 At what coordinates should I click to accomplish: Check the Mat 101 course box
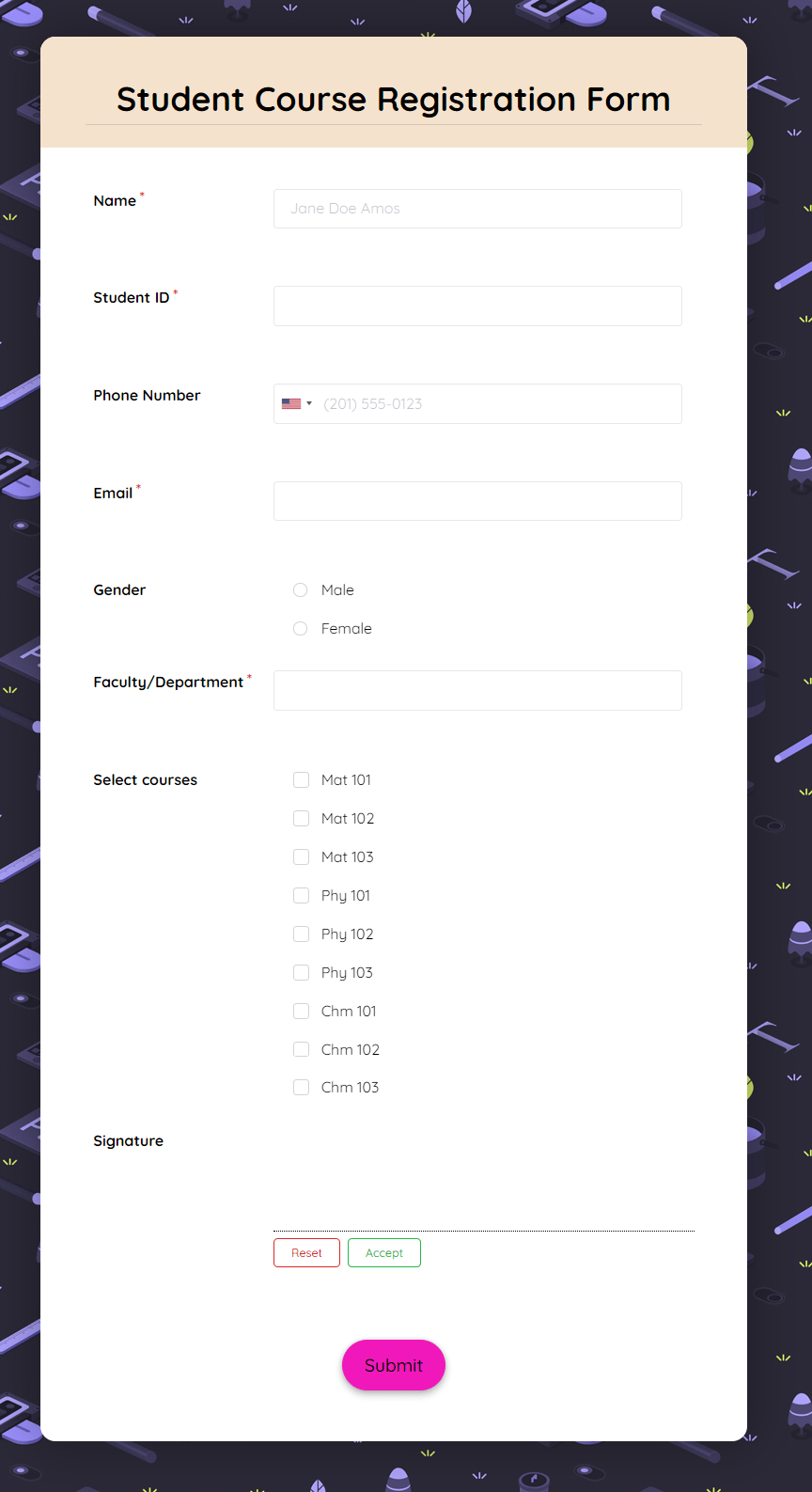[301, 780]
